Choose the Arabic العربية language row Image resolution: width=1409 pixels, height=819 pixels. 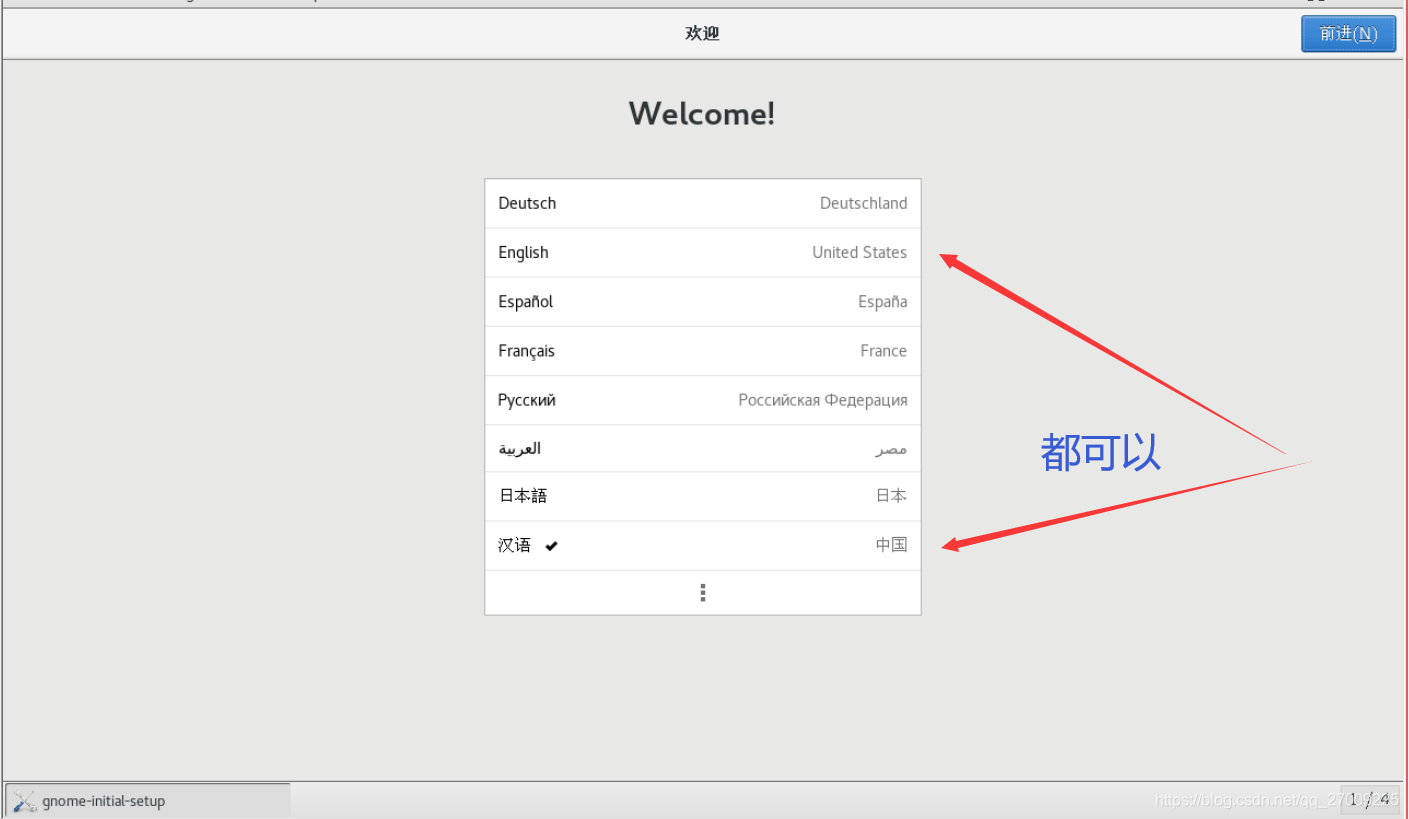[702, 448]
